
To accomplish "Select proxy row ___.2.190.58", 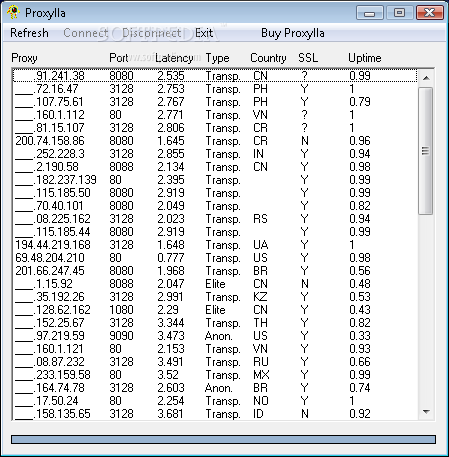I will [x=215, y=167].
